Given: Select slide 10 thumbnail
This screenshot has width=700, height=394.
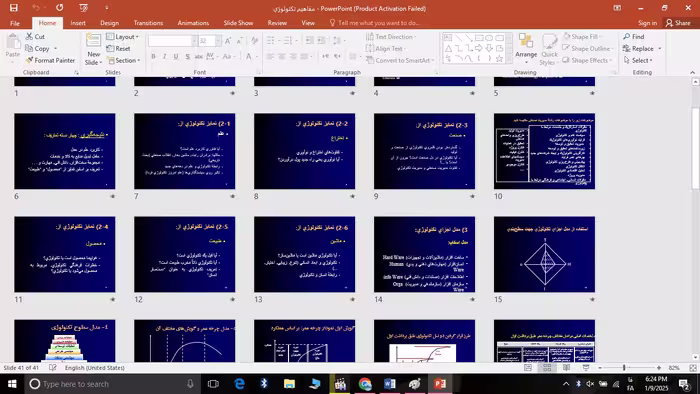Looking at the screenshot, I should (544, 151).
